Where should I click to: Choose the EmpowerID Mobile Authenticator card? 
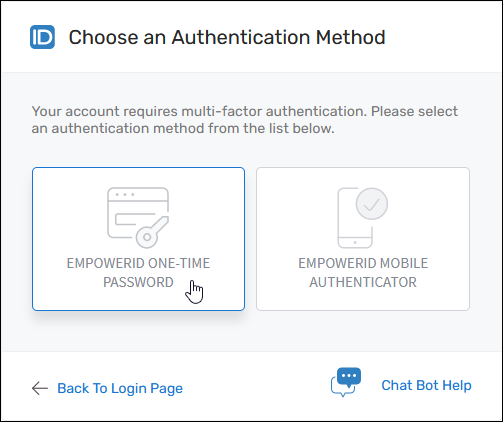(363, 239)
